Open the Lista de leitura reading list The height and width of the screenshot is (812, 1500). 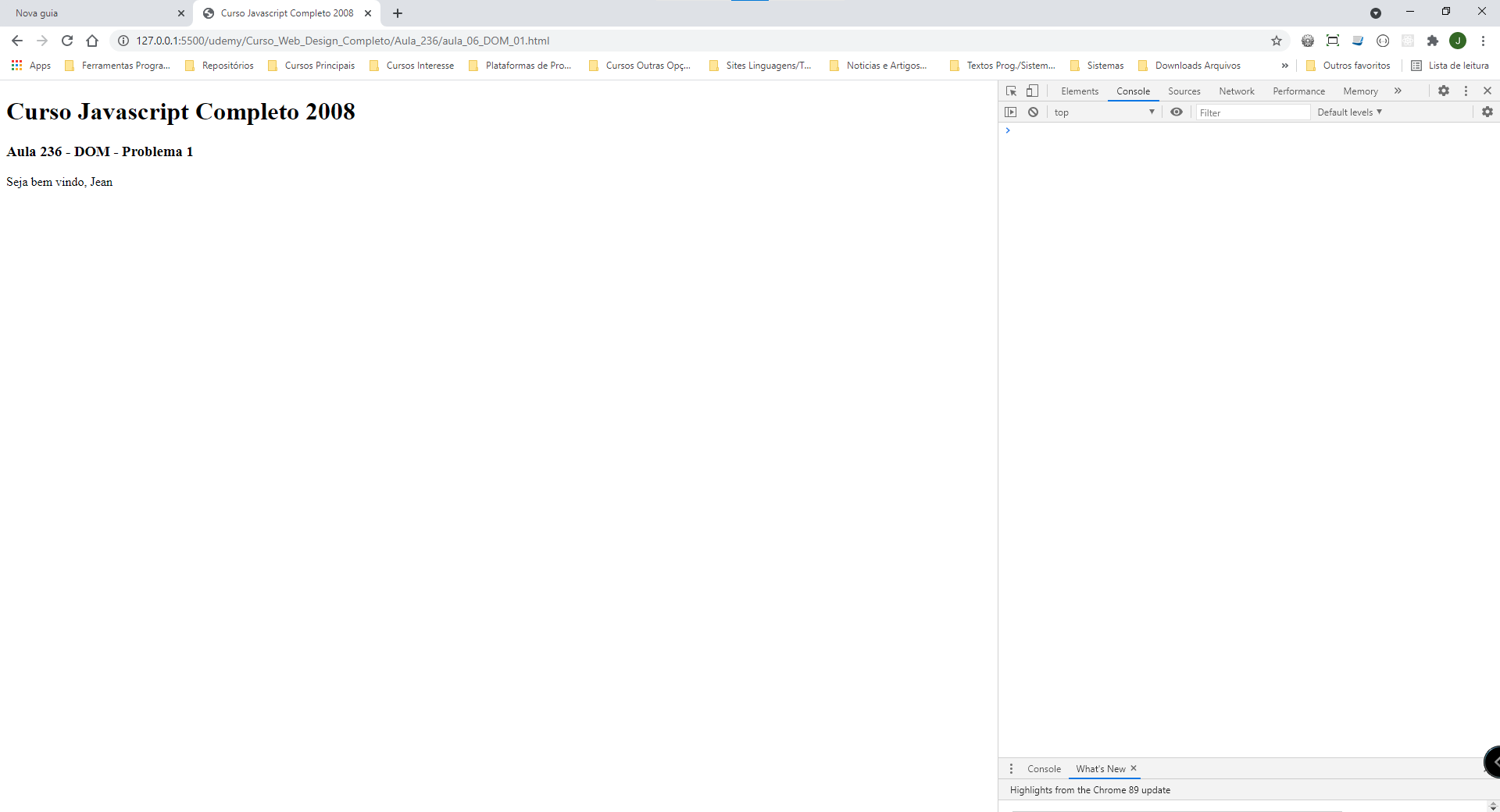click(1450, 66)
